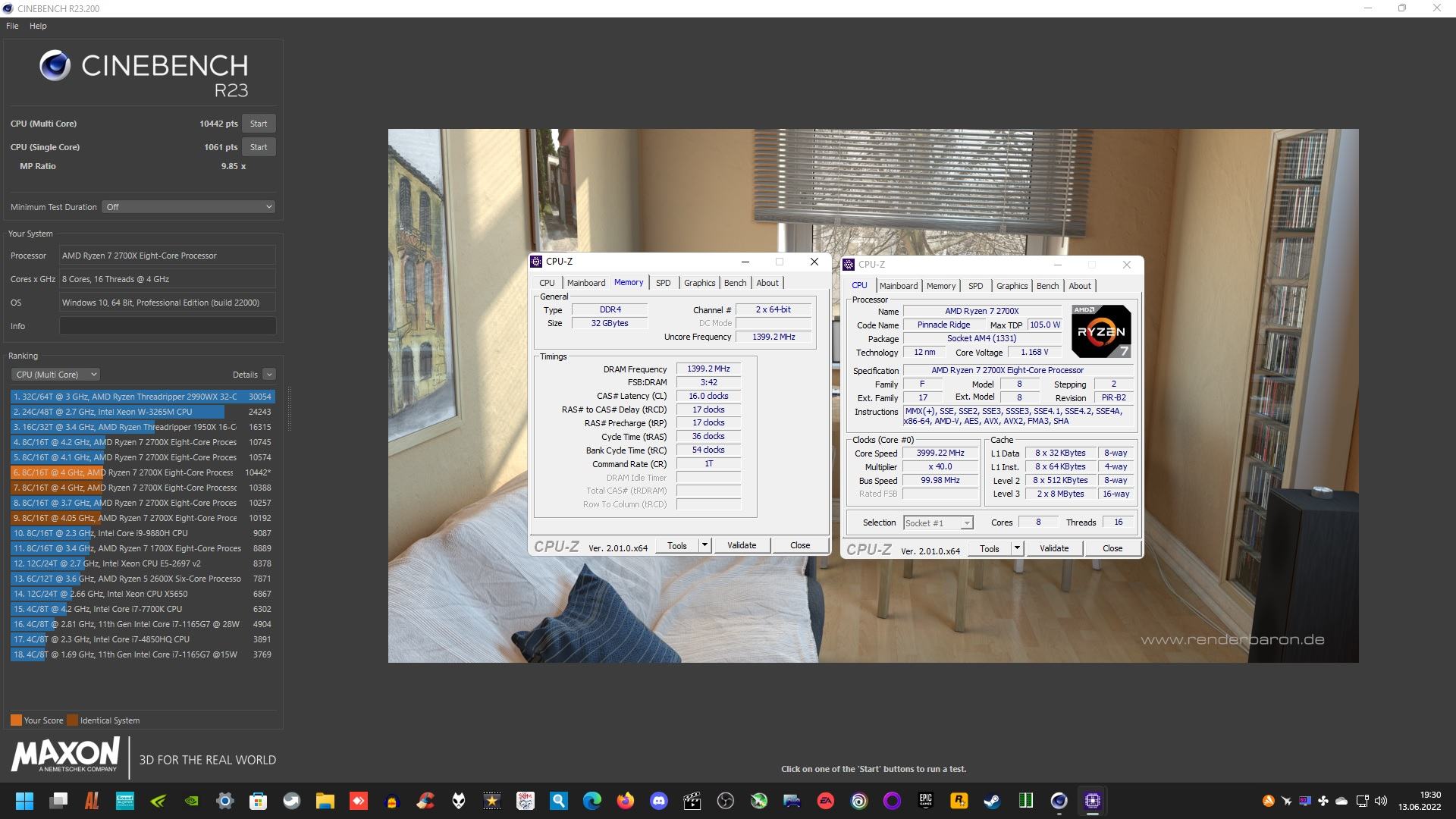Start the CPU (Multi Core) test
Viewport: 1456px width, 819px height.
point(259,124)
